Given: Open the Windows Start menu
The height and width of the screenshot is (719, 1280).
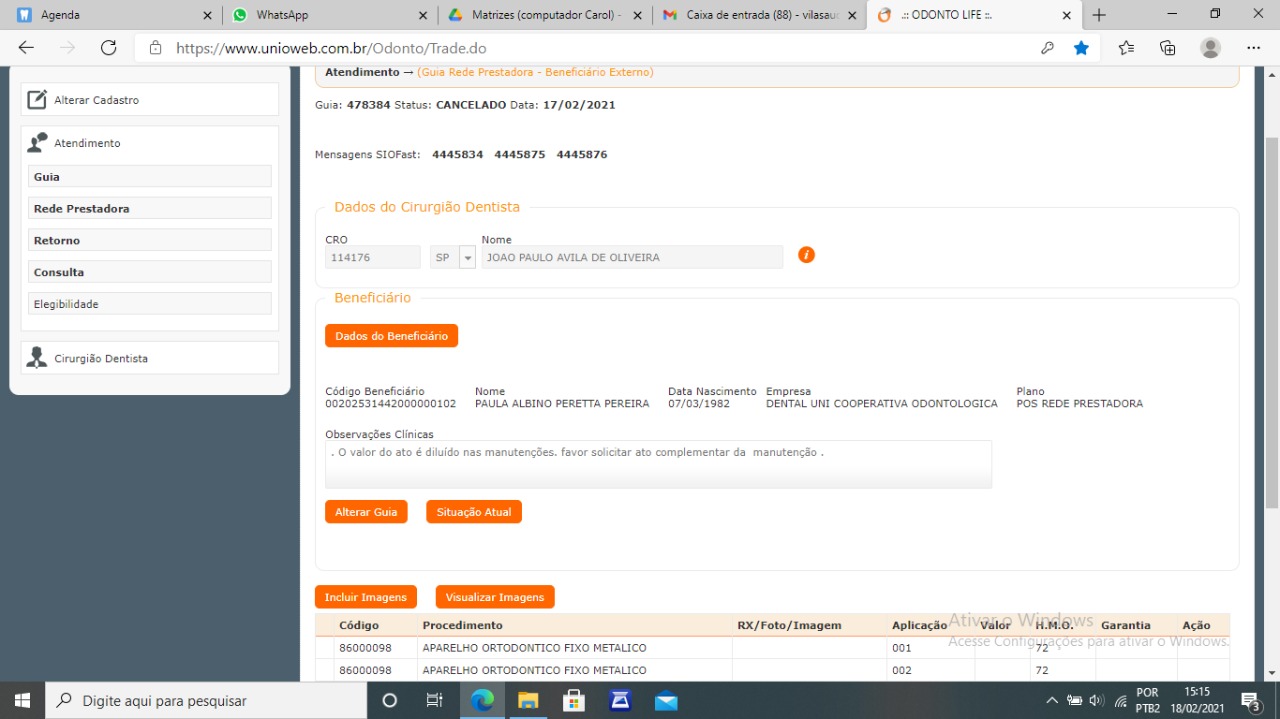Looking at the screenshot, I should (x=22, y=700).
